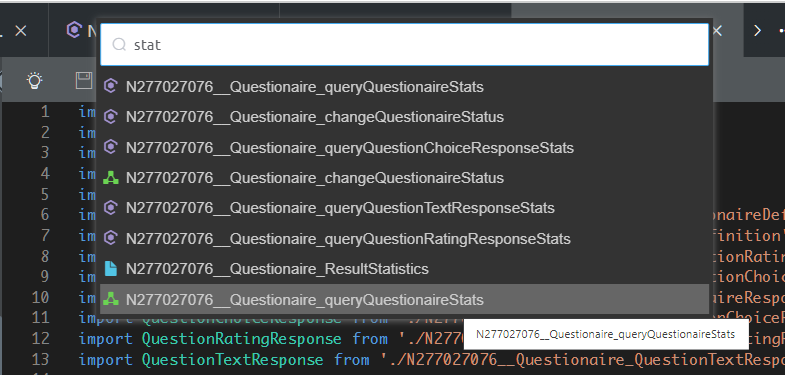Click purple hexagon icon beside queryQuestionTextResponseStats

pyautogui.click(x=111, y=207)
